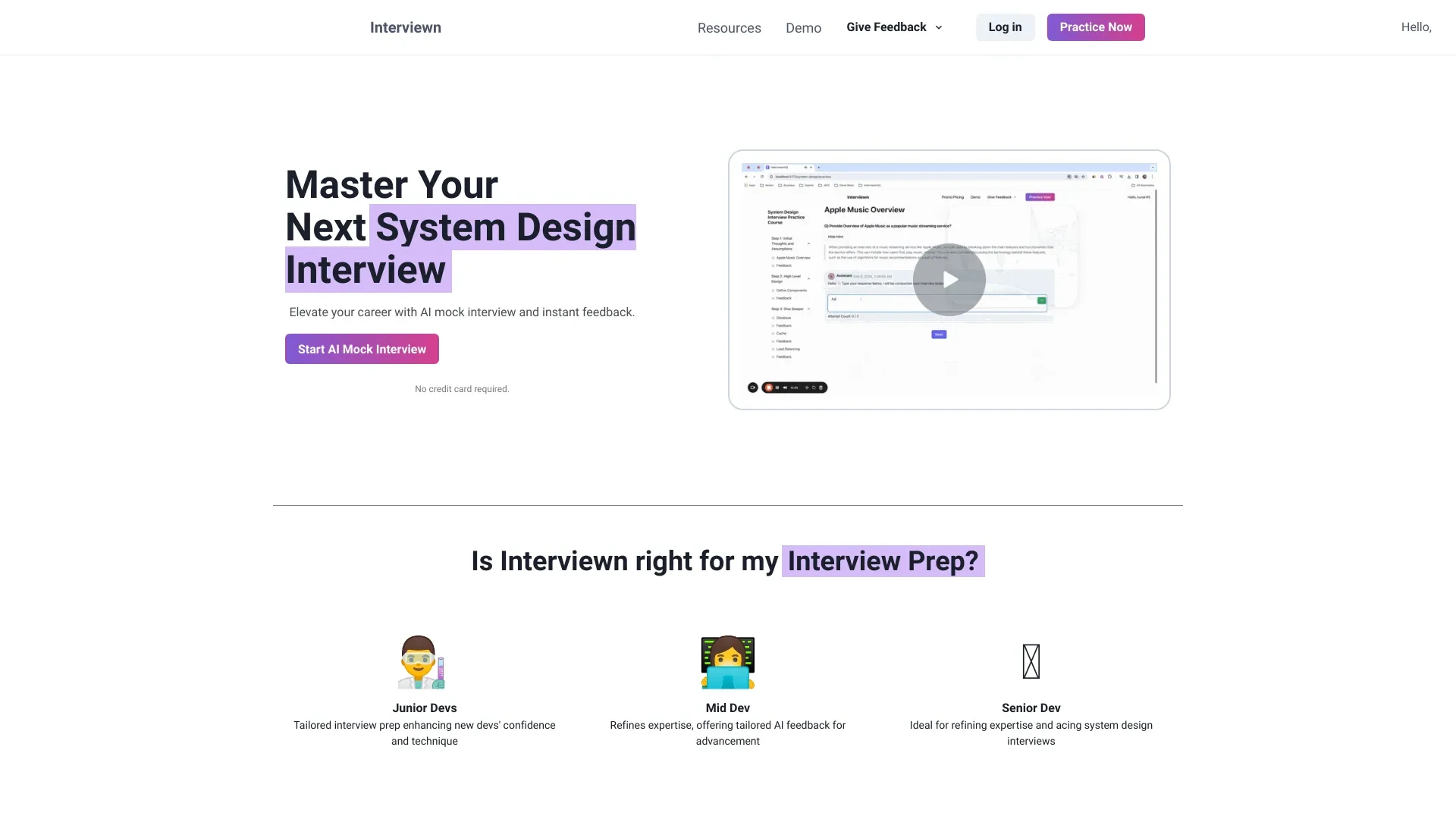
Task: Click the Junior Devs scientist emoji icon
Action: 421,662
